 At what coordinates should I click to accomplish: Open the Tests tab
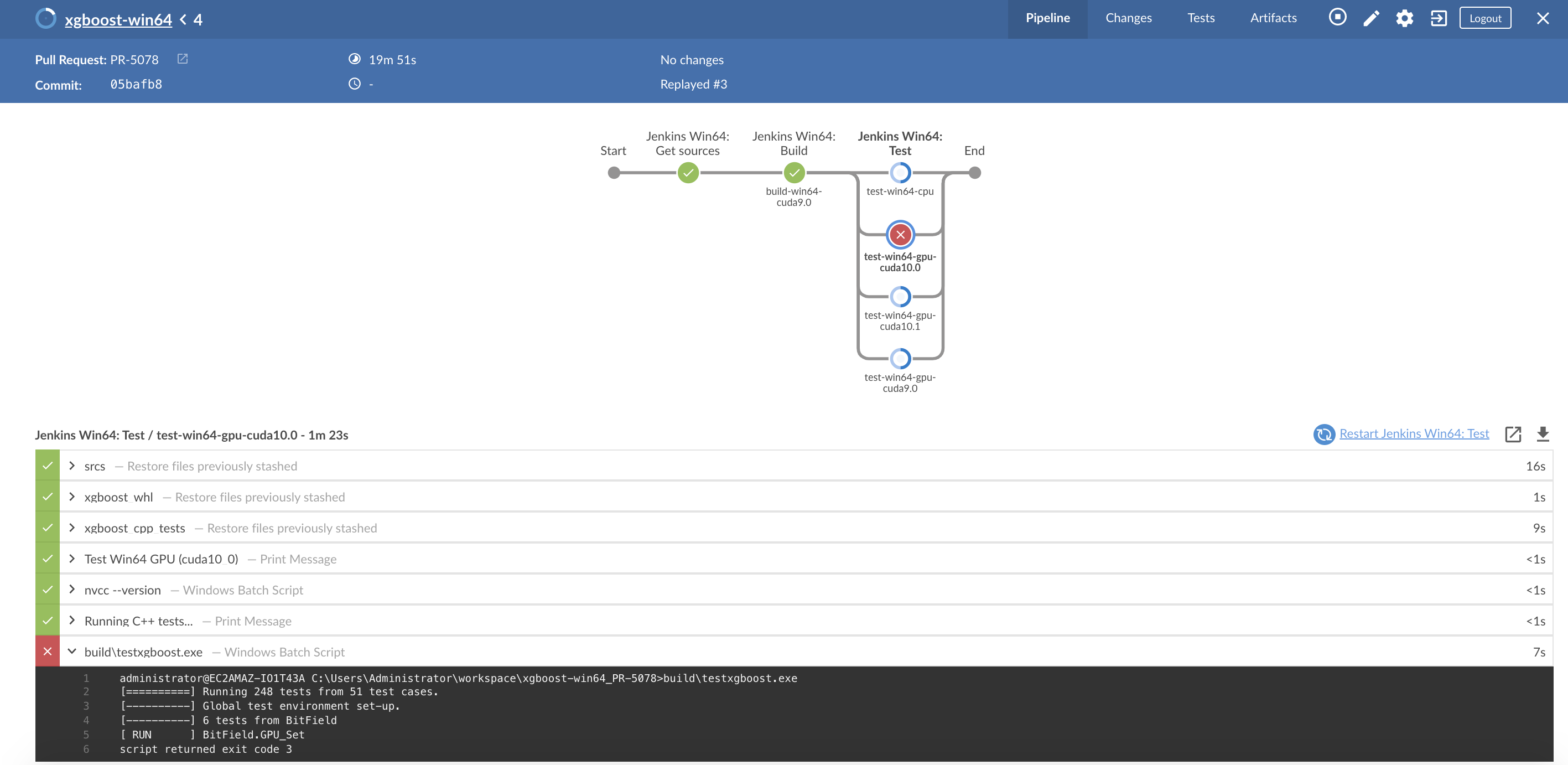tap(1201, 18)
